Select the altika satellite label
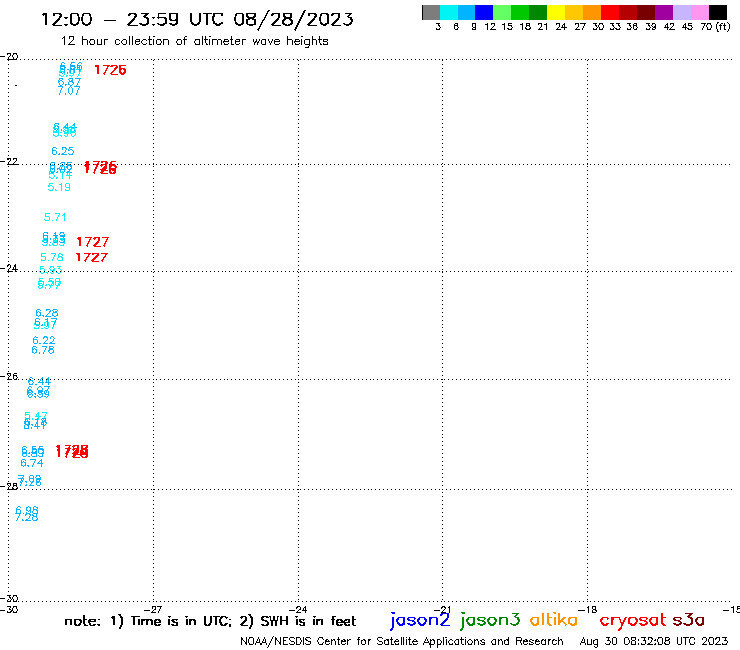This screenshot has width=740, height=650. point(553,620)
